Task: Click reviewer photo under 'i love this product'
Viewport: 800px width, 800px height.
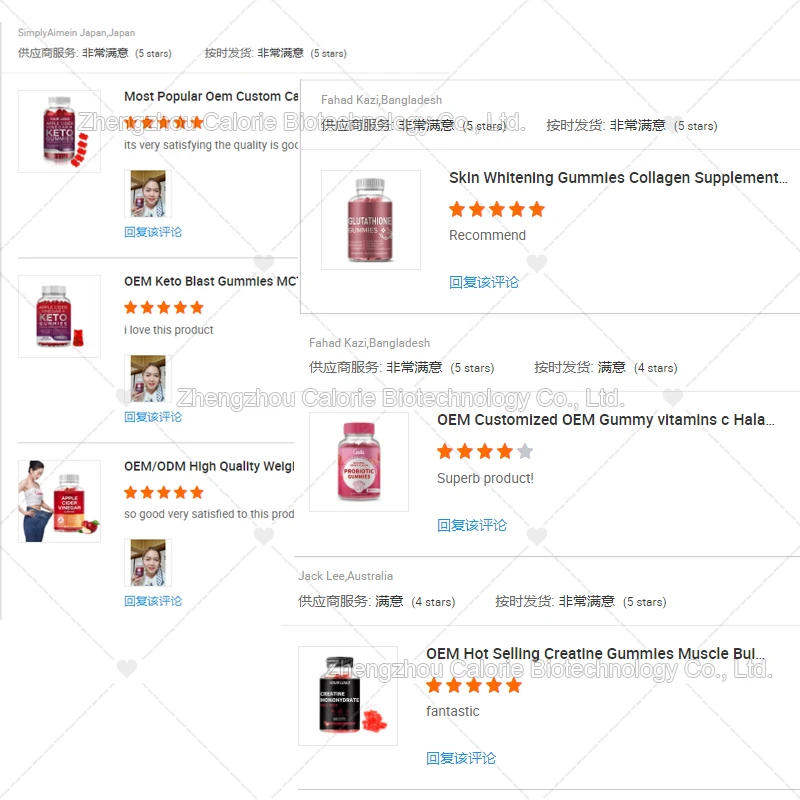Action: coord(148,379)
